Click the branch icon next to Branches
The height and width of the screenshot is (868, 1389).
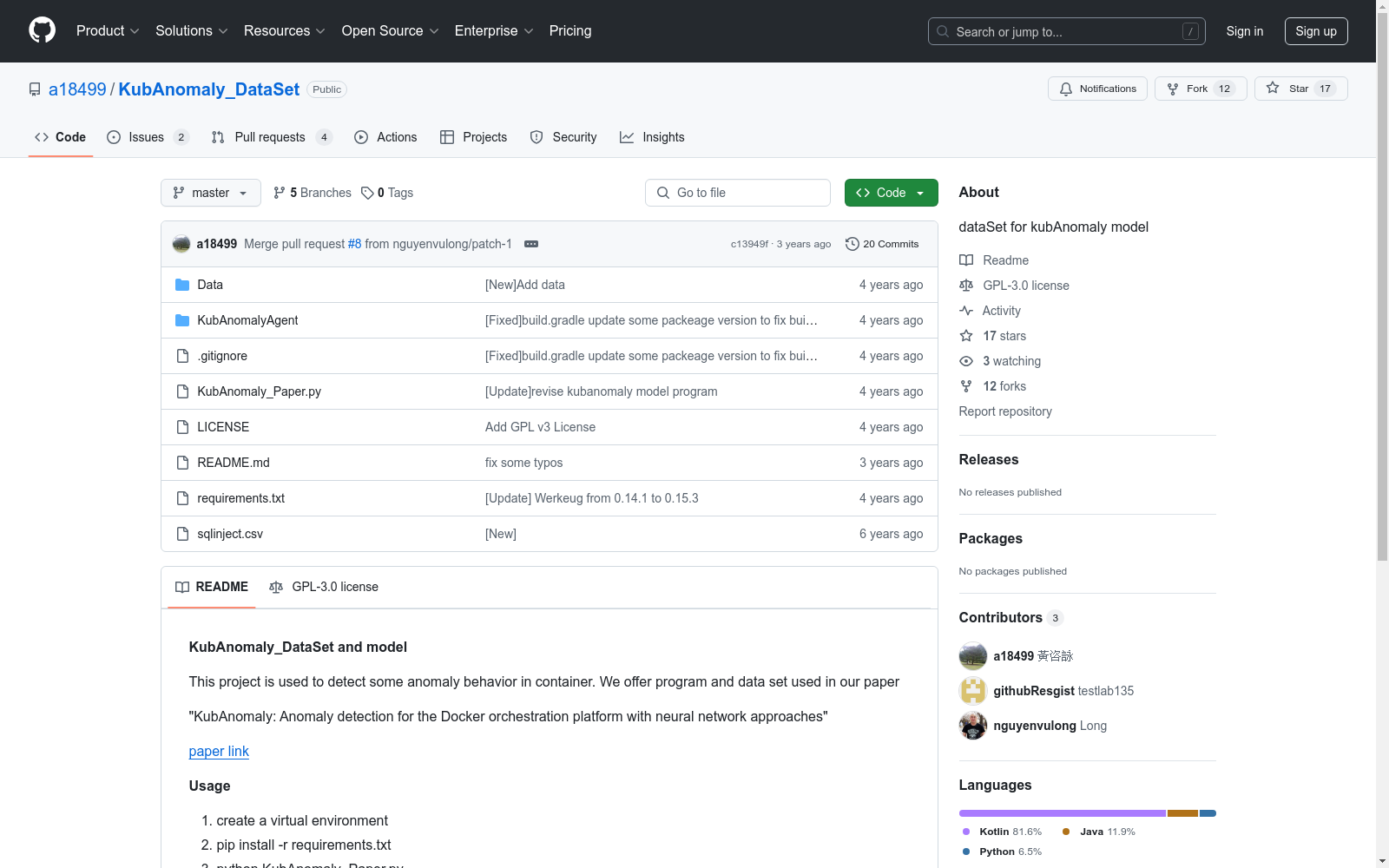[280, 193]
